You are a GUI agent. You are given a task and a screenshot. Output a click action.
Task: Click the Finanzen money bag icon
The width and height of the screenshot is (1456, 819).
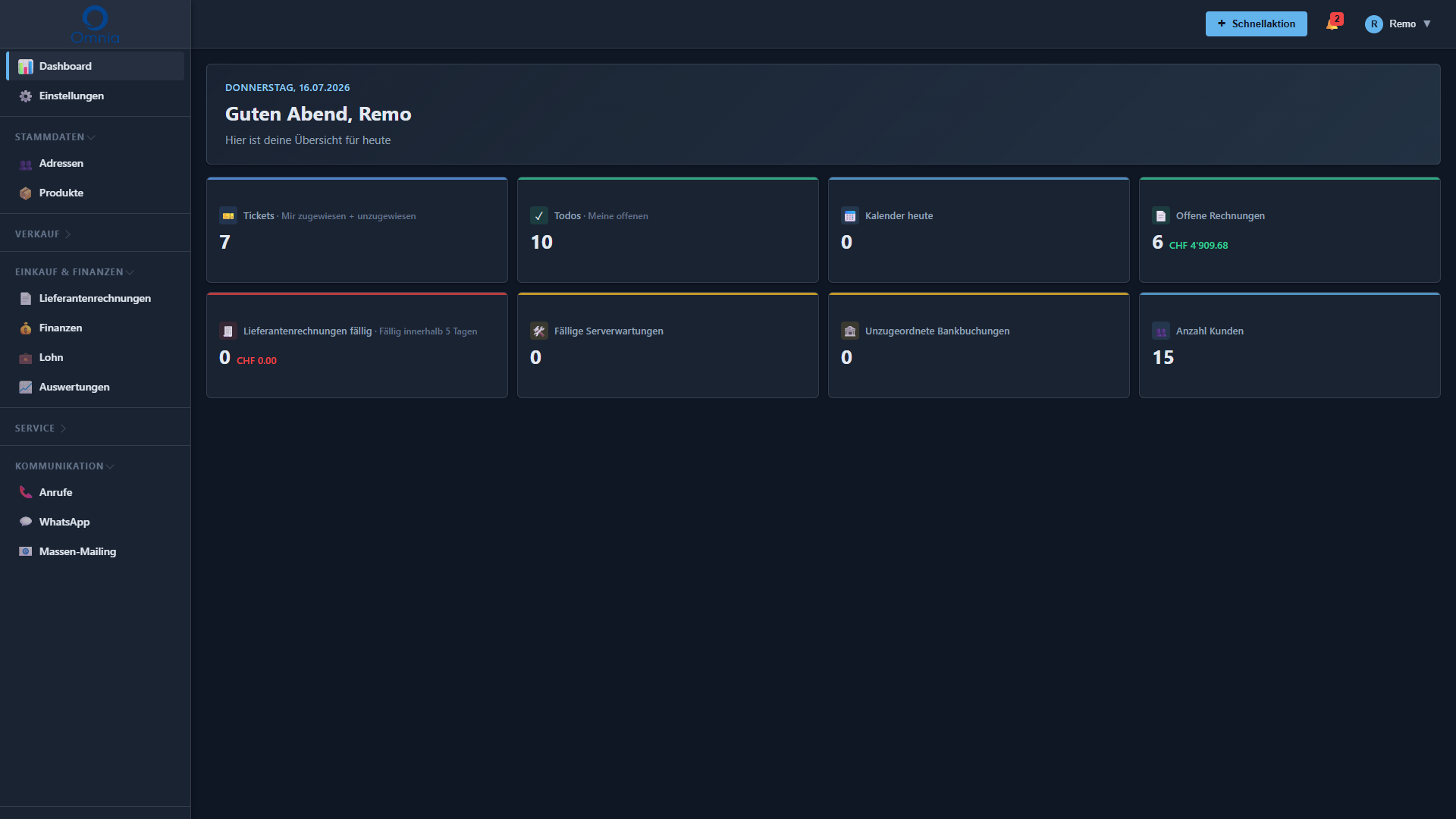[x=26, y=328]
